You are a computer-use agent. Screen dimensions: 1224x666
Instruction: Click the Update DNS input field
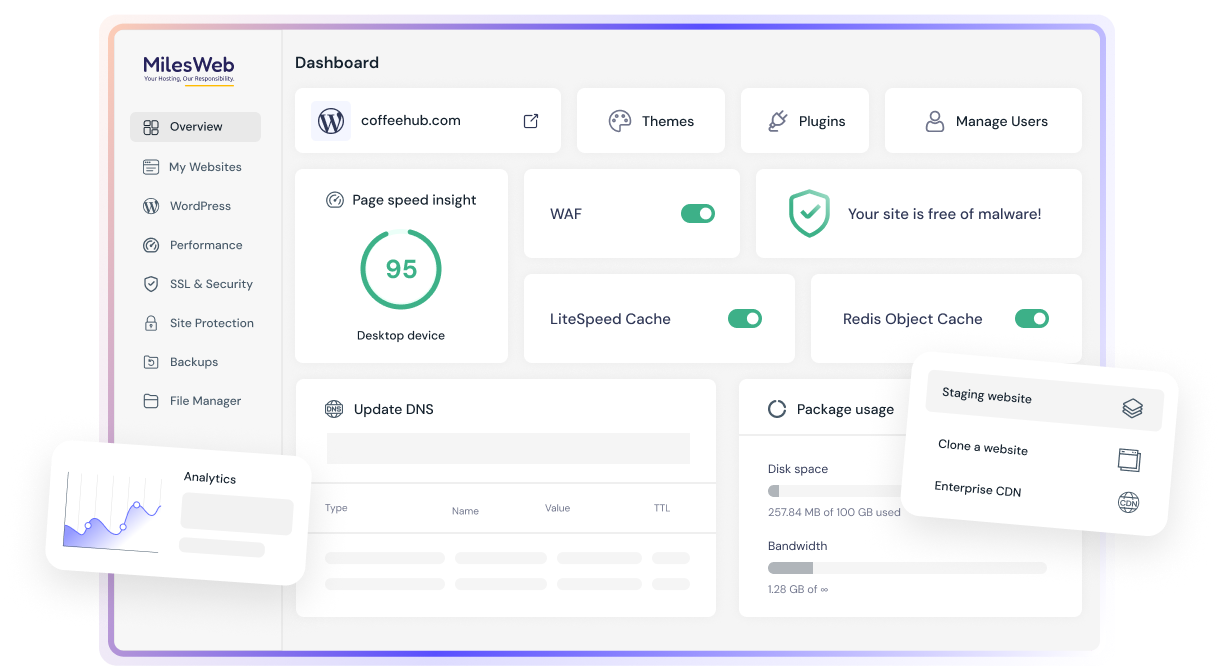click(x=508, y=448)
